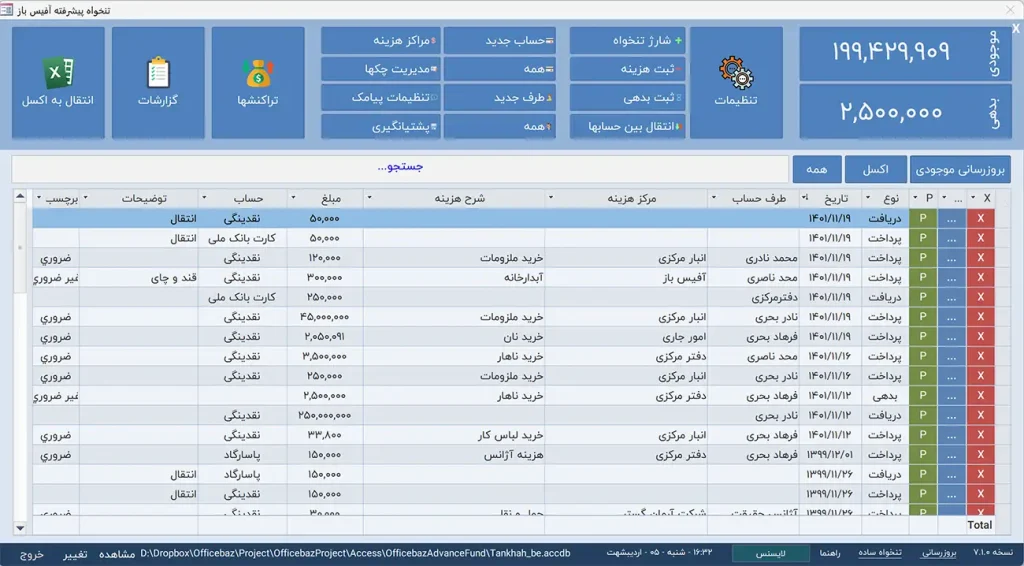Close the blue dashboard panel with white X
This screenshot has height=566, width=1024.
click(x=1016, y=29)
